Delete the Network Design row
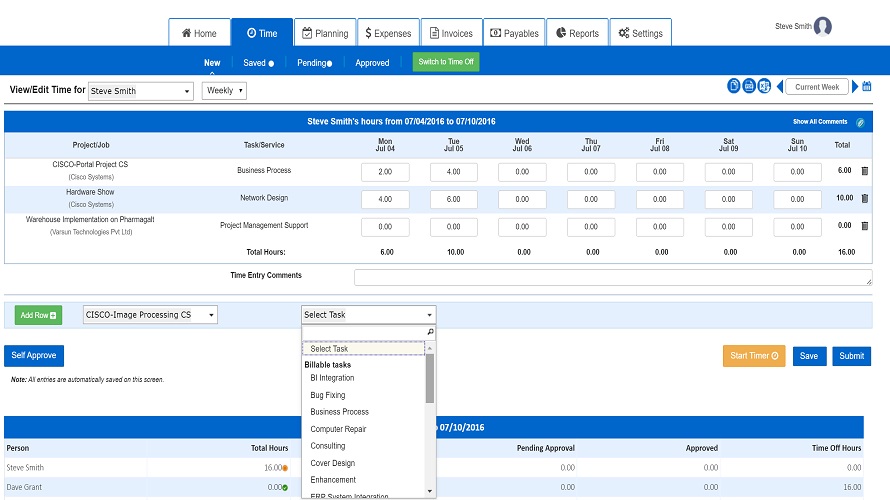This screenshot has width=890, height=500. click(x=865, y=198)
